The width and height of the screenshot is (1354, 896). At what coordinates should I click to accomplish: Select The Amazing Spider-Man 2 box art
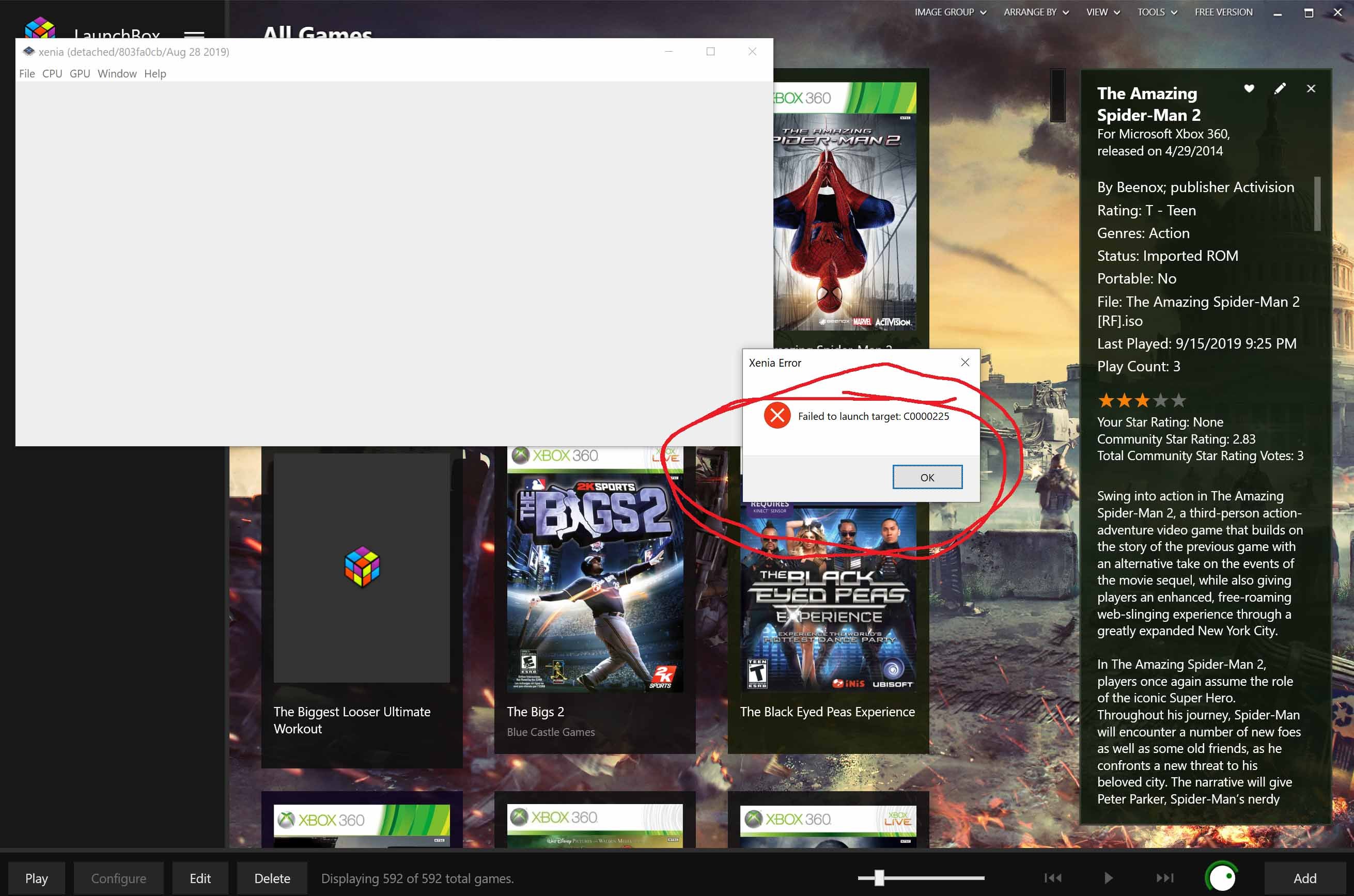(x=845, y=206)
